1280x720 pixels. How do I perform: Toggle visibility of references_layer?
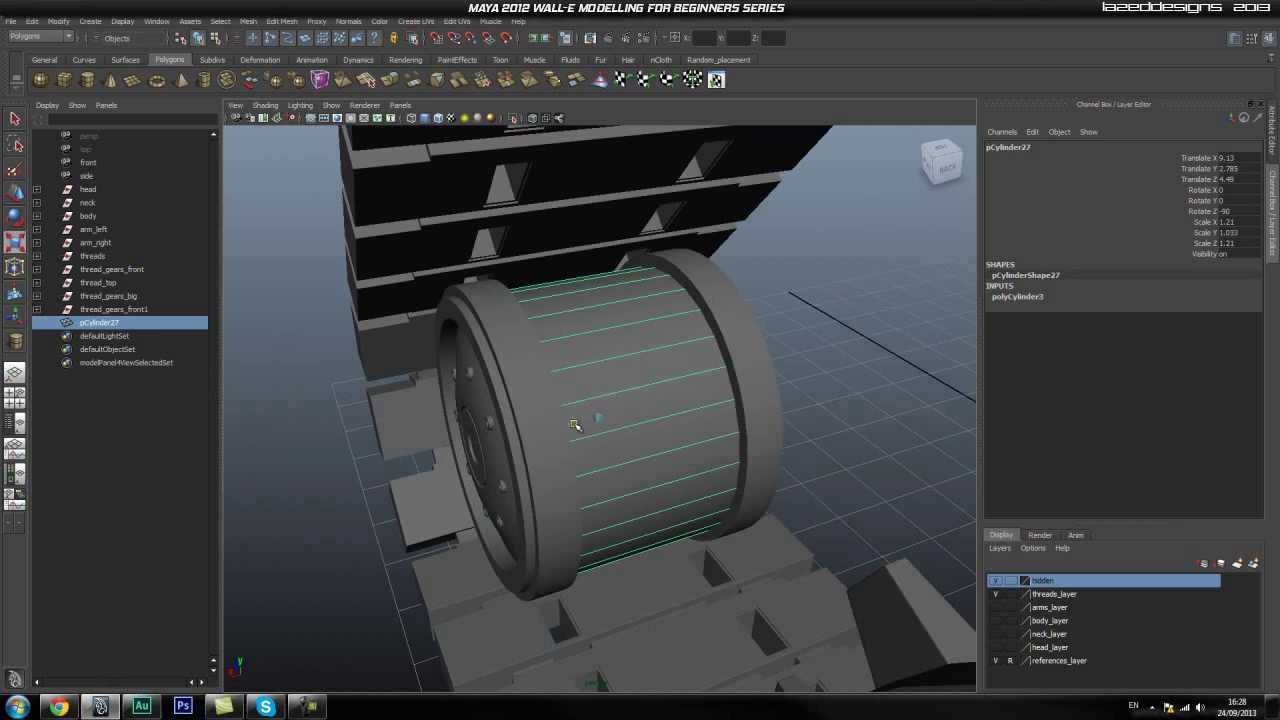tap(995, 661)
